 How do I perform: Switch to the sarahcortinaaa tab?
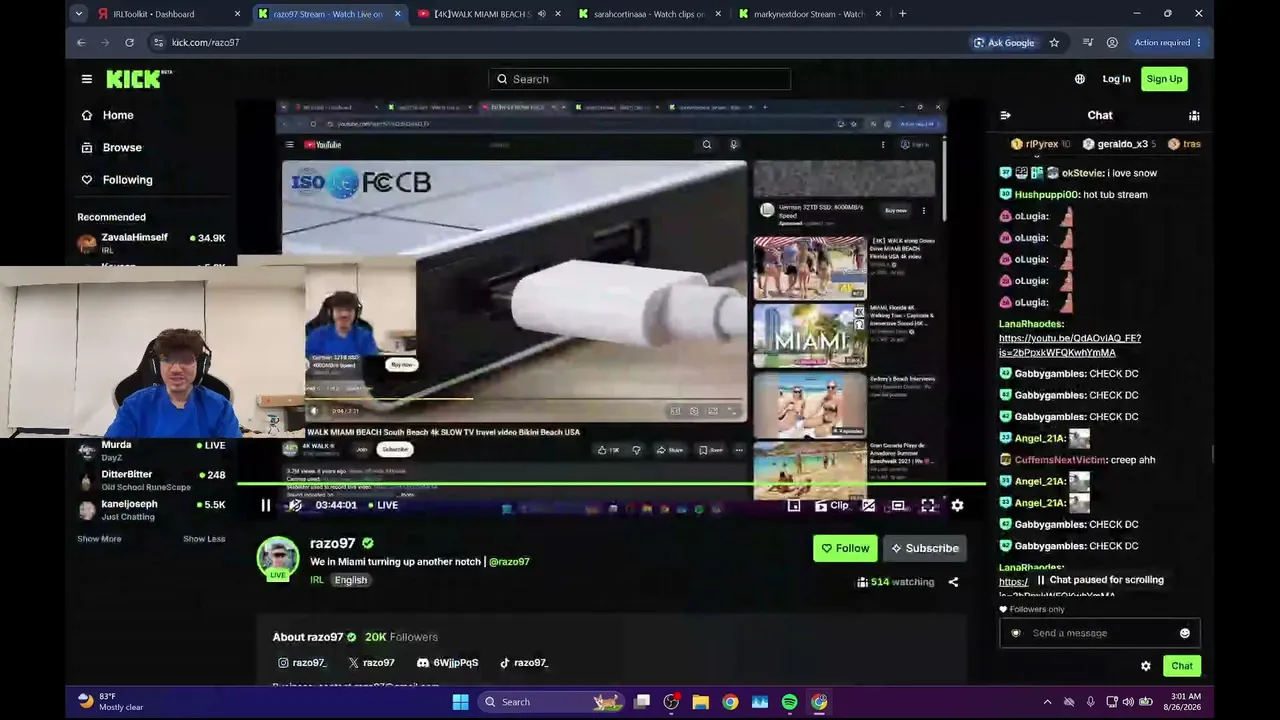pyautogui.click(x=648, y=14)
